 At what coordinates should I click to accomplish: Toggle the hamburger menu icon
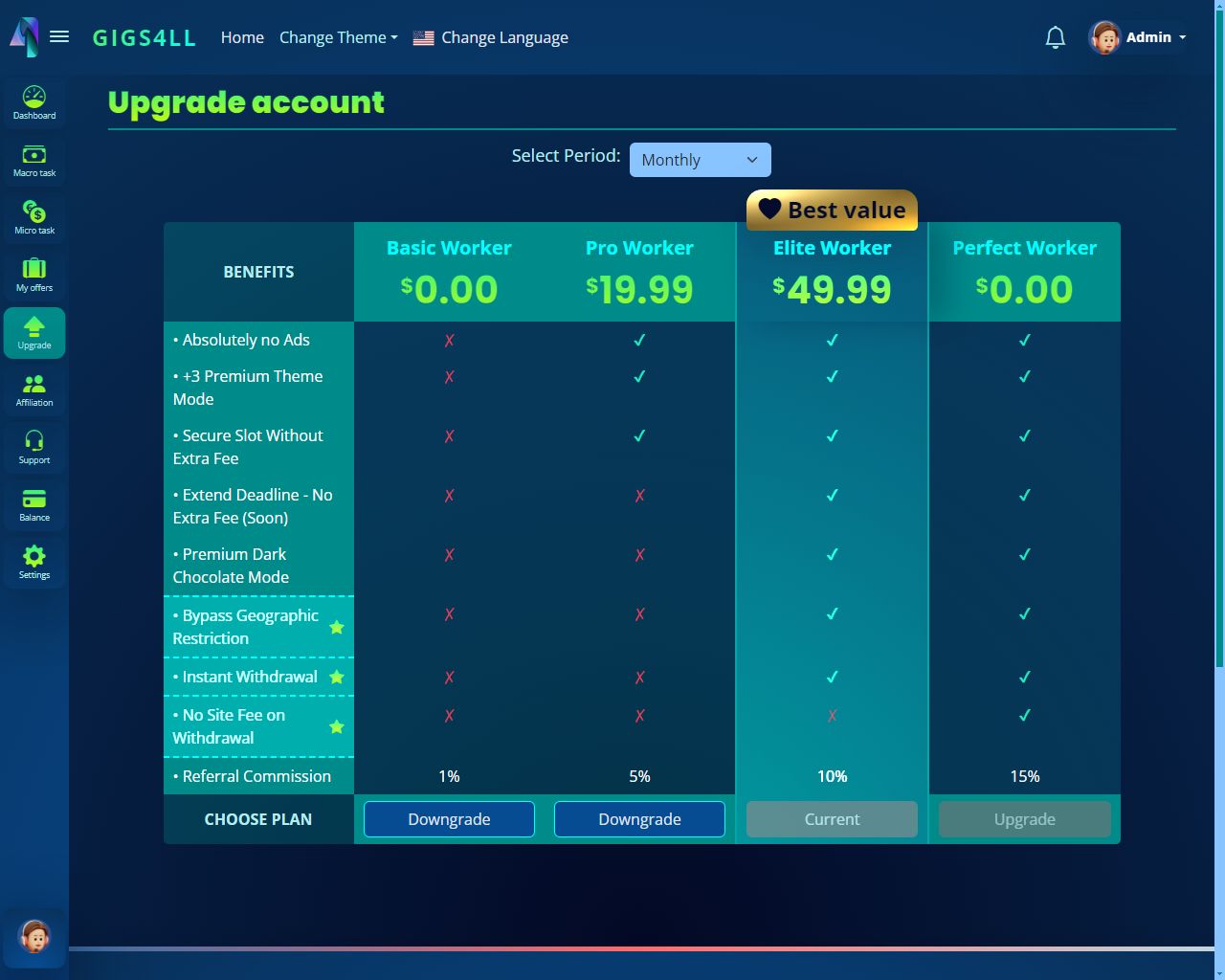[59, 36]
